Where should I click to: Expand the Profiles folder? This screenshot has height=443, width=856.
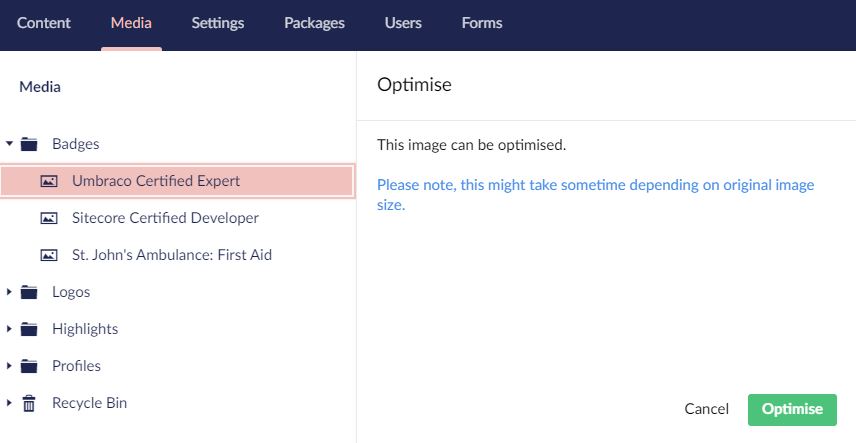point(9,366)
